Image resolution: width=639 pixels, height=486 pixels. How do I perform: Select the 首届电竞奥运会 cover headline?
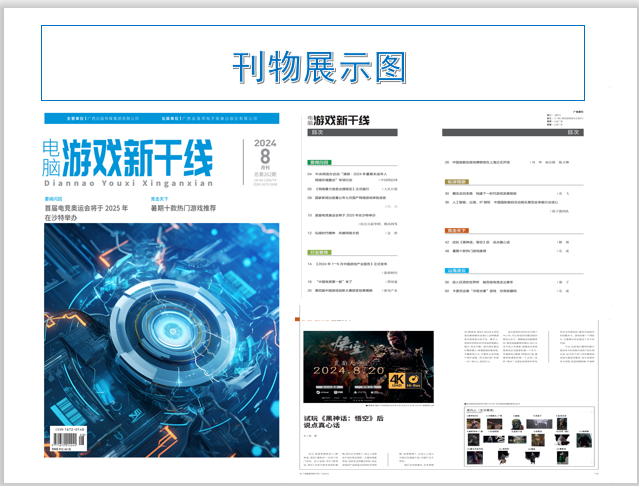(87, 213)
